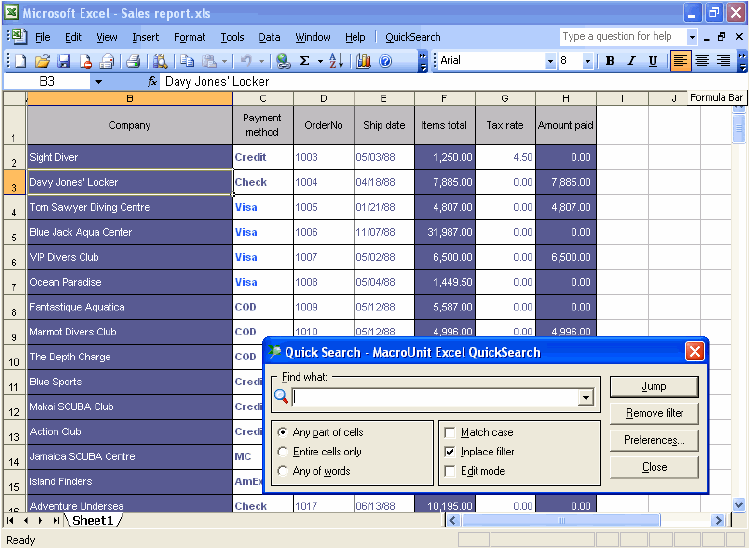This screenshot has height=550, width=750.
Task: Click the Permission restricted-access icon
Action: coord(86,61)
